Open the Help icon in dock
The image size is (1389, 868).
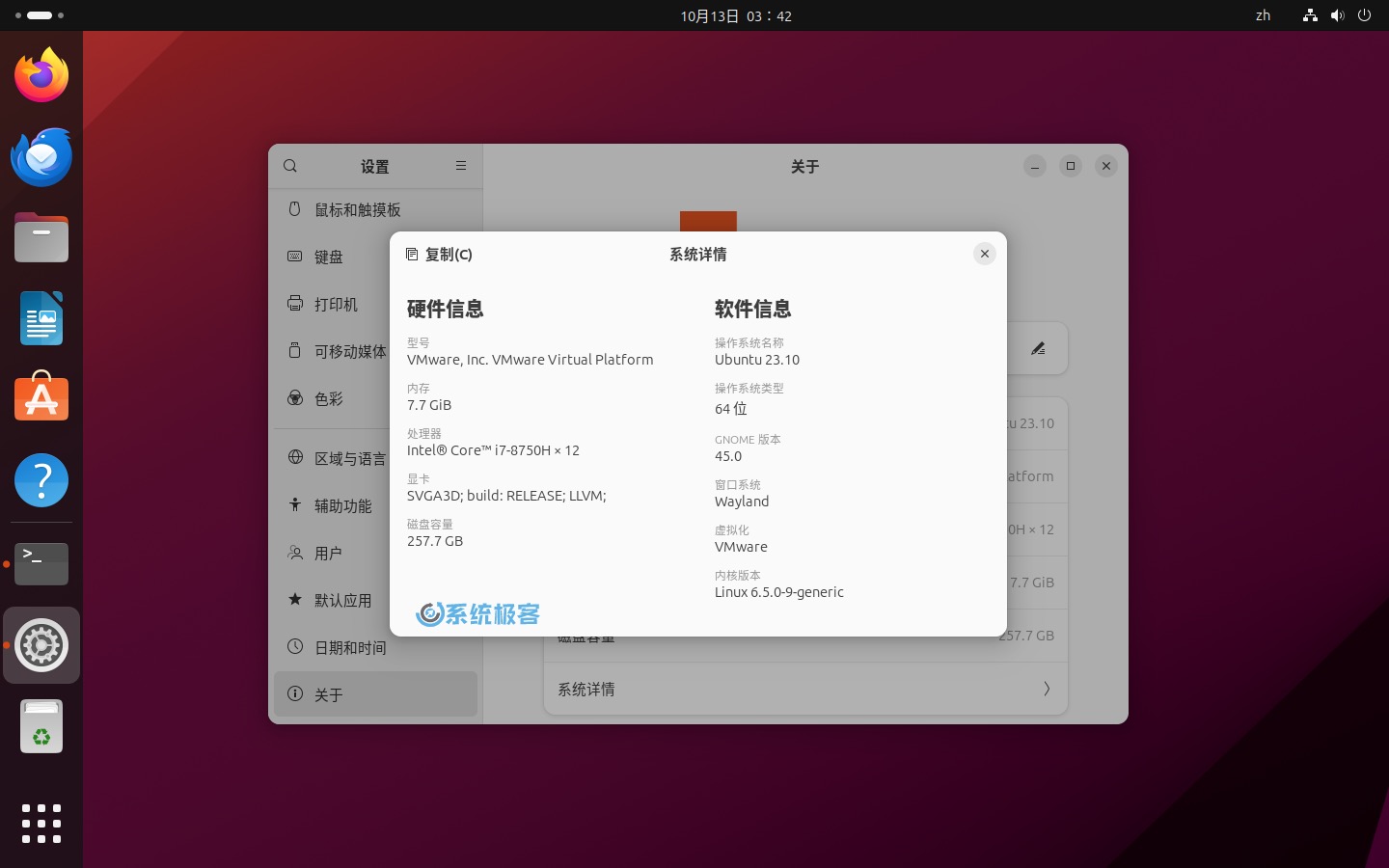(41, 480)
